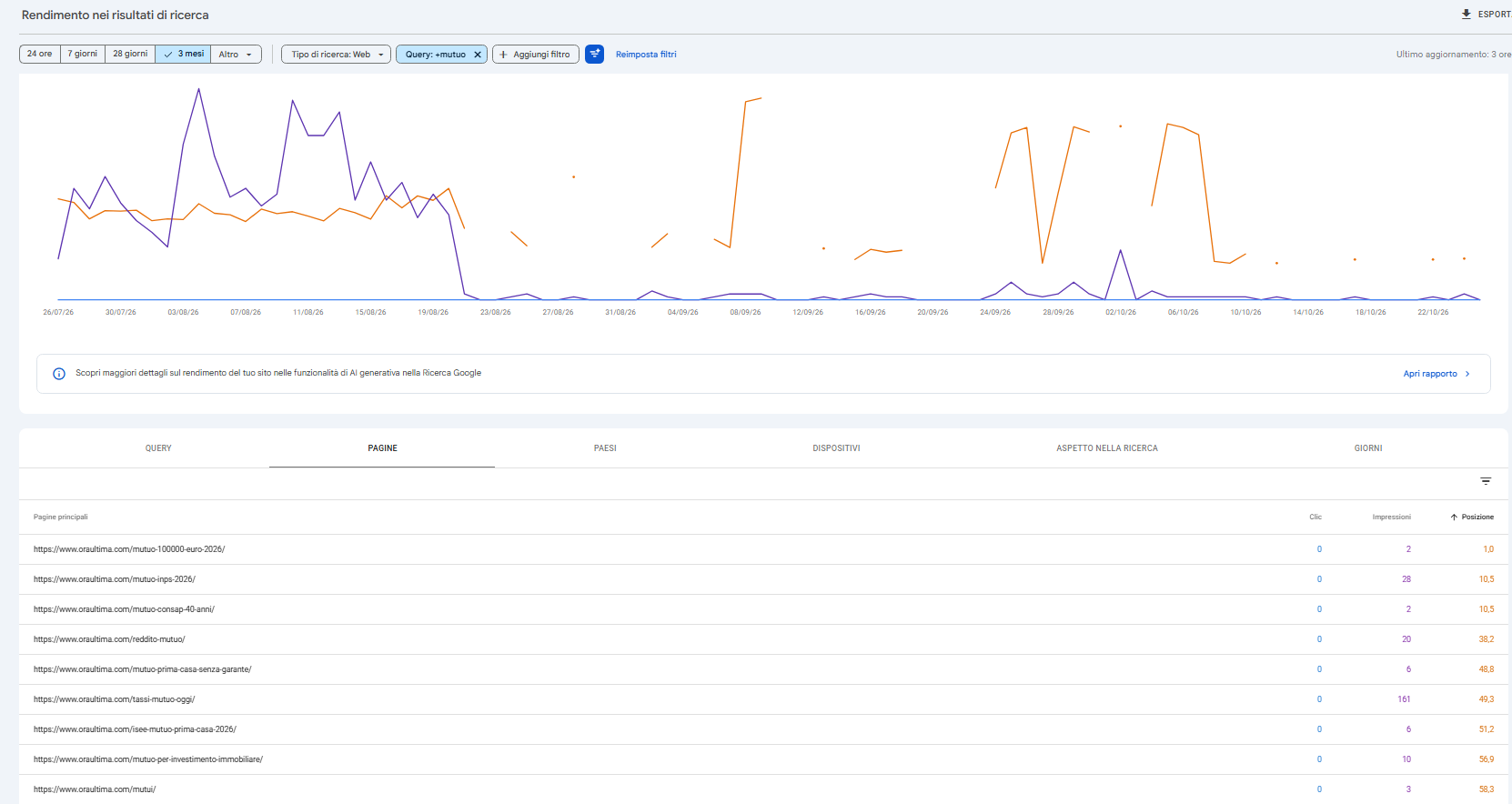This screenshot has height=804, width=1512.
Task: Click the blue filter settings icon
Action: [x=594, y=55]
